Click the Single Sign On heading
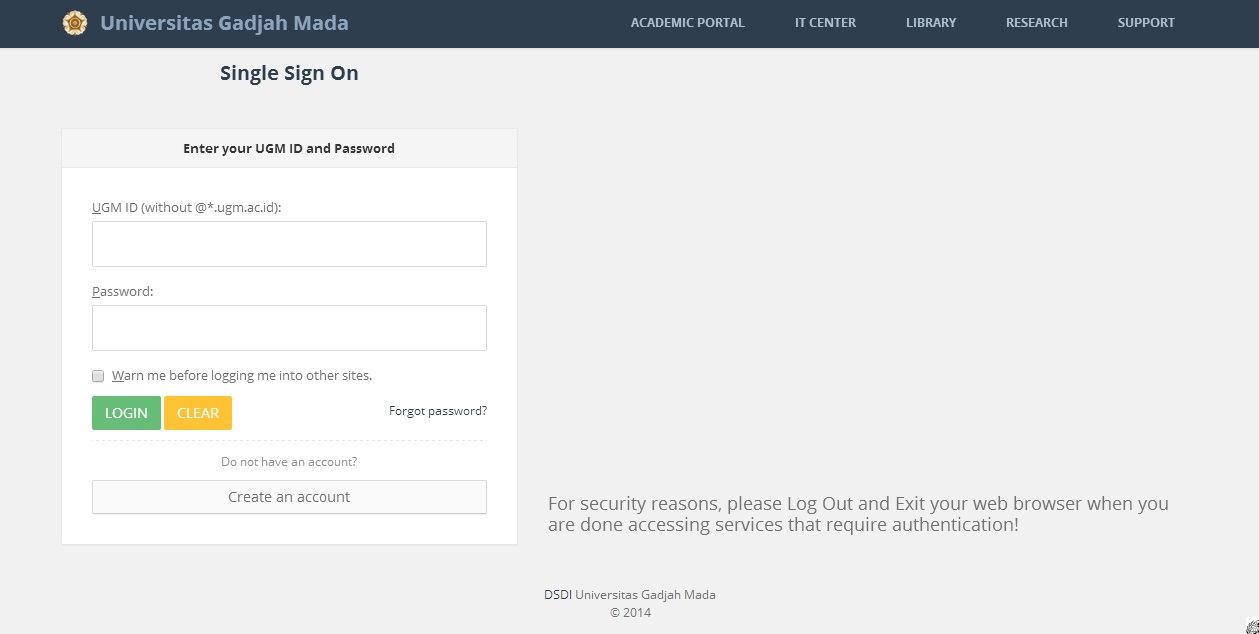1259x634 pixels. (x=289, y=73)
